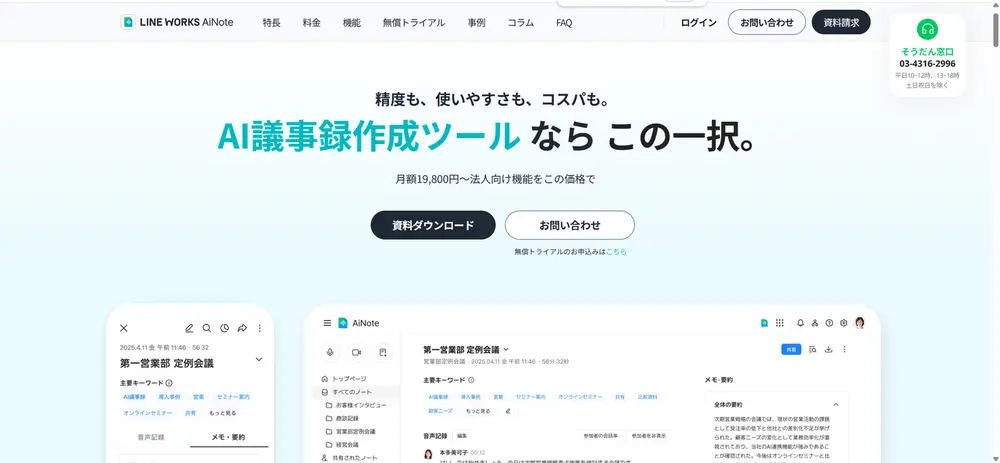1000x463 pixels.
Task: Click the こちら free trial link
Action: [x=617, y=252]
